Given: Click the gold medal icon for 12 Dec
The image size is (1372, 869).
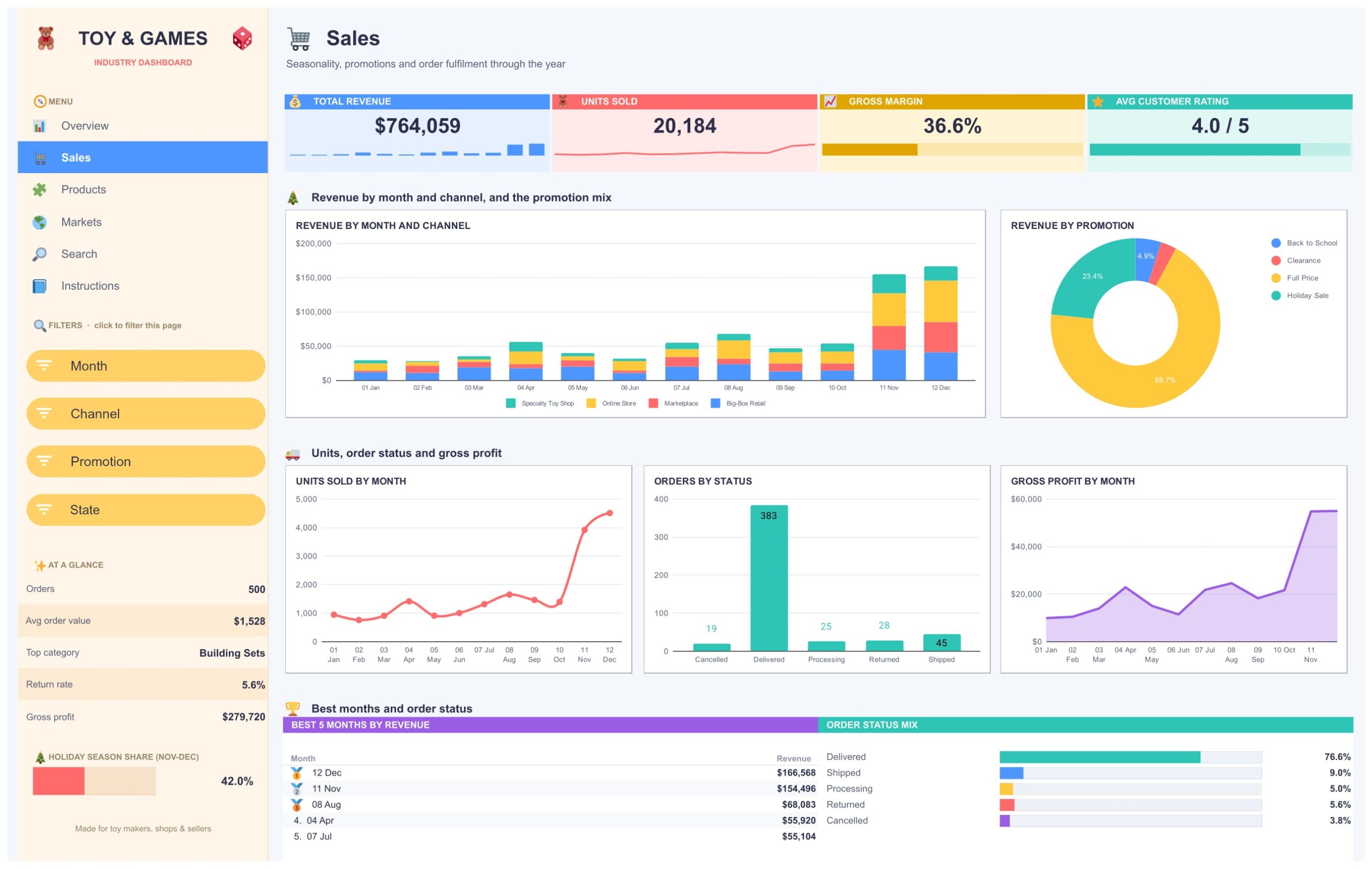Looking at the screenshot, I should point(297,773).
